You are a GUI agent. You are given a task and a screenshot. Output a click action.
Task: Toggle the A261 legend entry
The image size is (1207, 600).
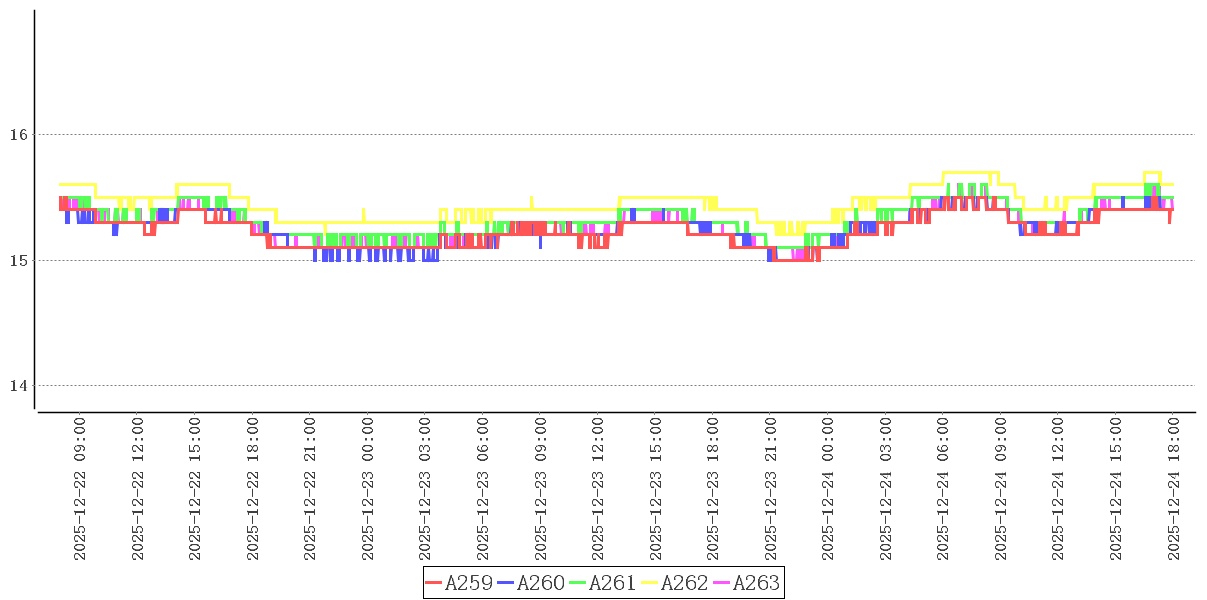point(612,583)
